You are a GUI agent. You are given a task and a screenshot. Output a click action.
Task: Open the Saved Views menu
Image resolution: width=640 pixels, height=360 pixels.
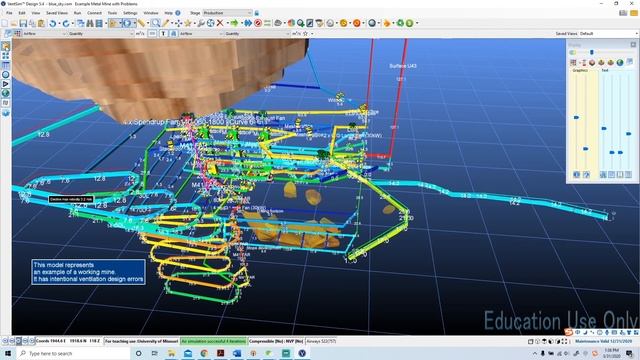click(x=57, y=13)
